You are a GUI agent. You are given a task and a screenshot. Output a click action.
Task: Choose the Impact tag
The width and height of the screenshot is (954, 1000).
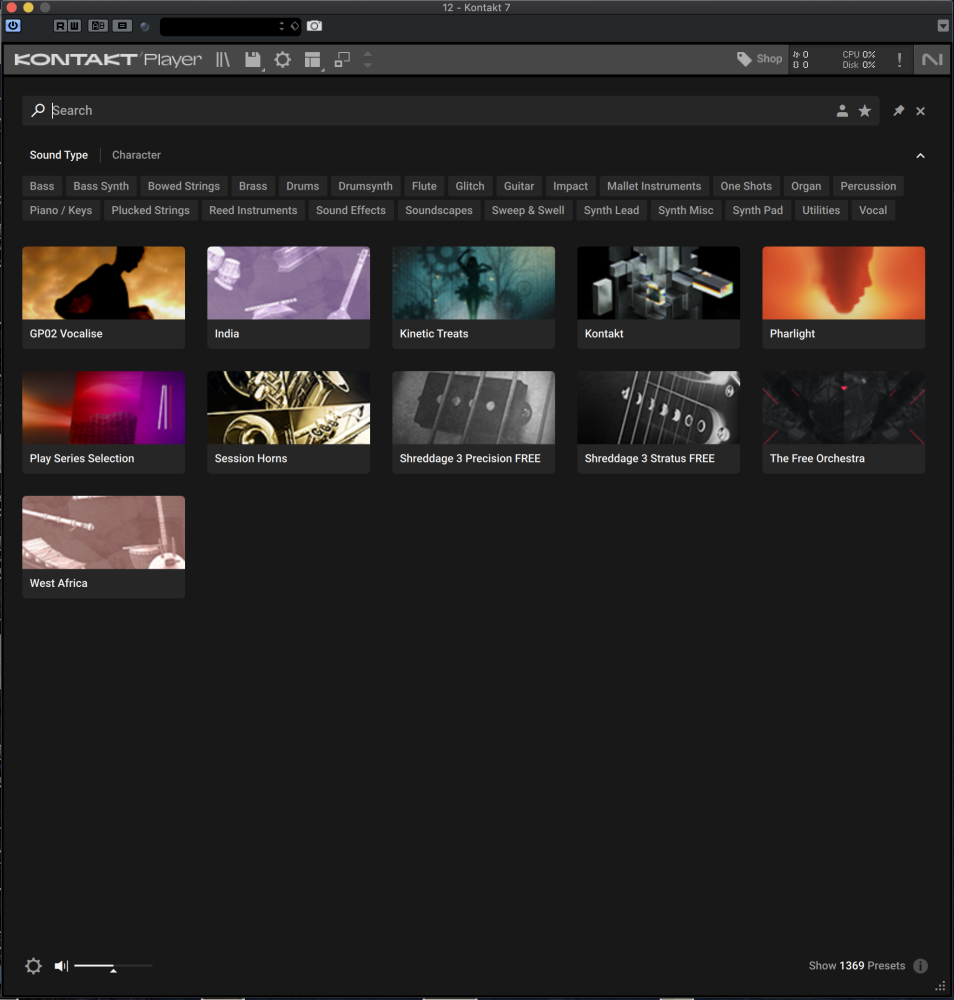[x=570, y=186]
